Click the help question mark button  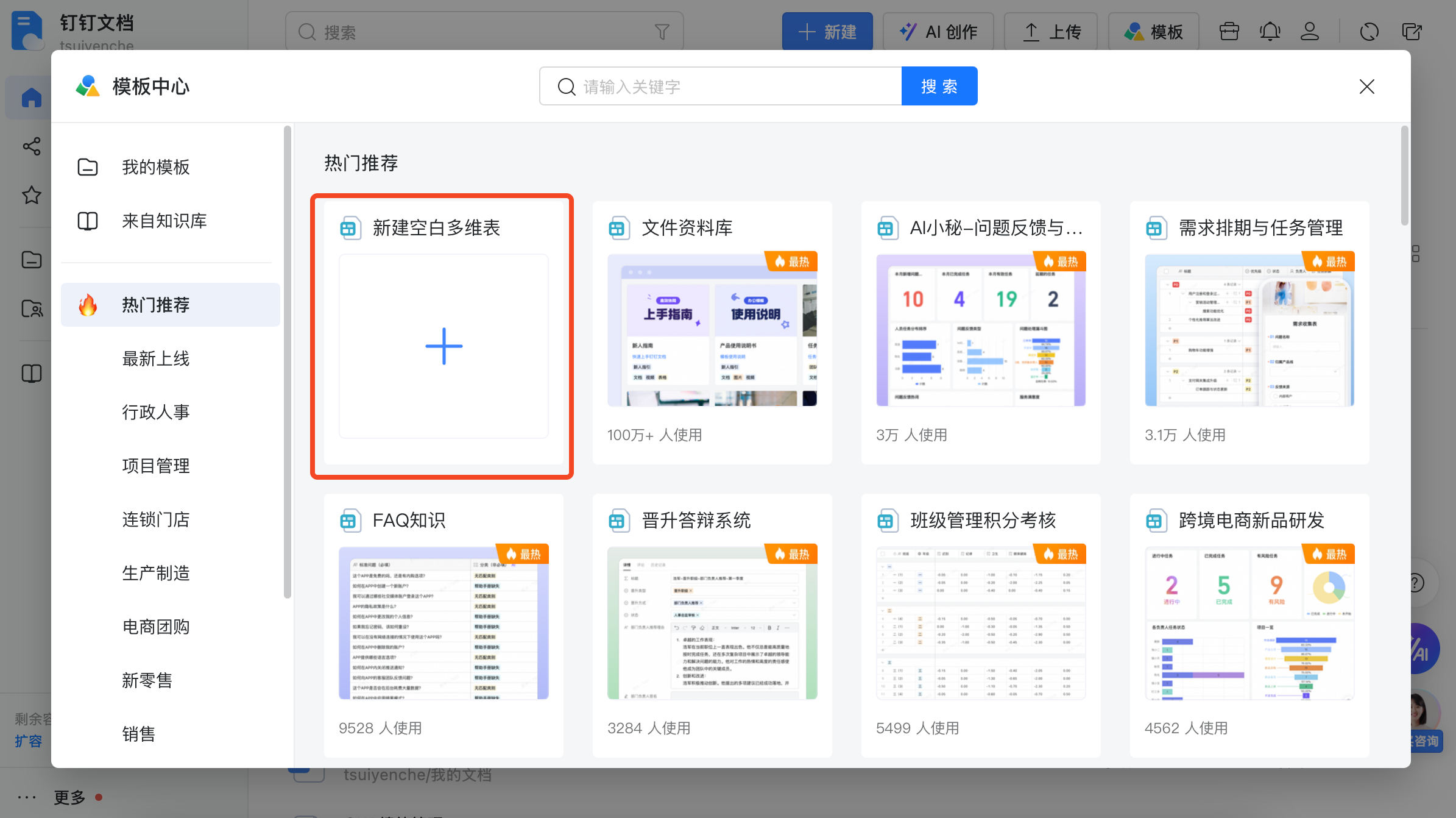[1415, 583]
